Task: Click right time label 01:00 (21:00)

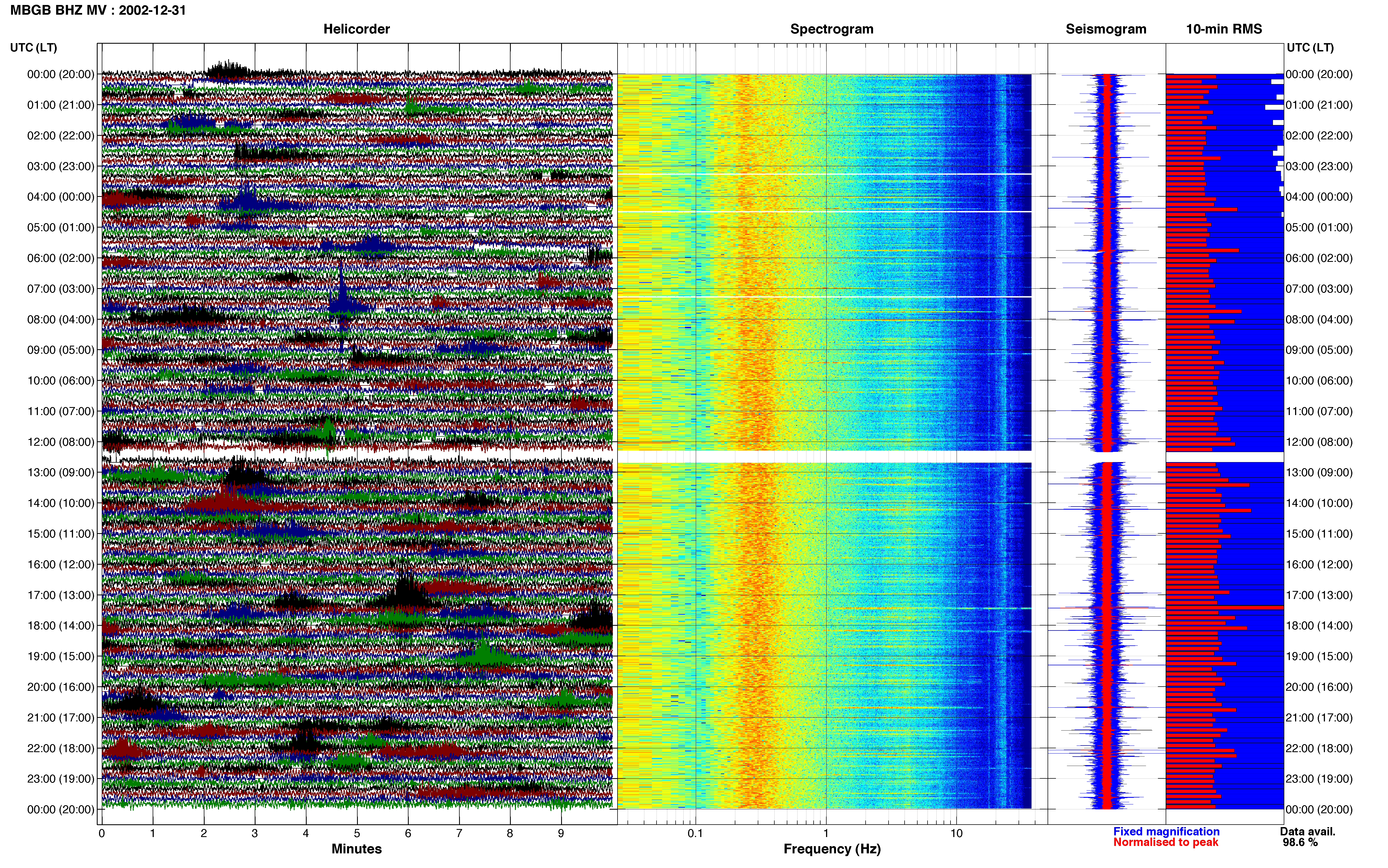Action: coord(1319,105)
